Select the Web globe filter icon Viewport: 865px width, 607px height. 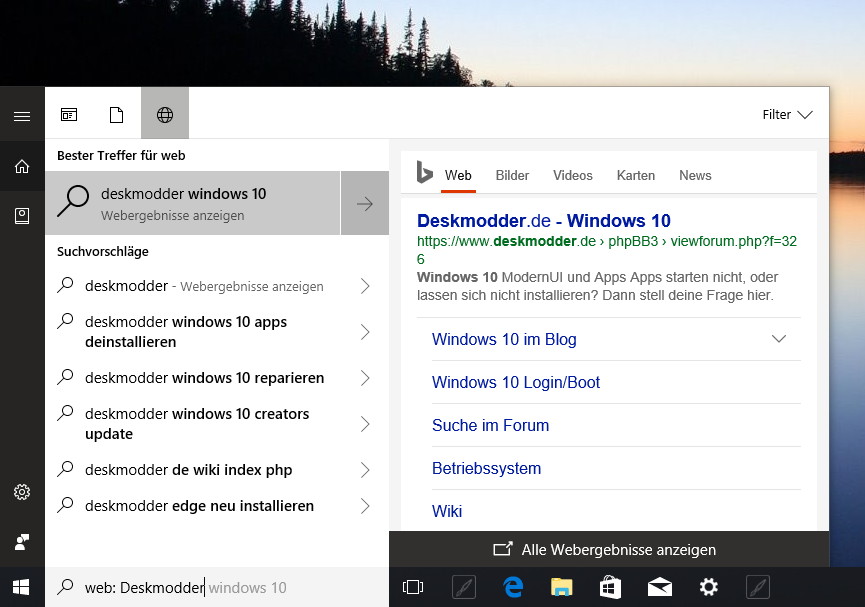[165, 115]
